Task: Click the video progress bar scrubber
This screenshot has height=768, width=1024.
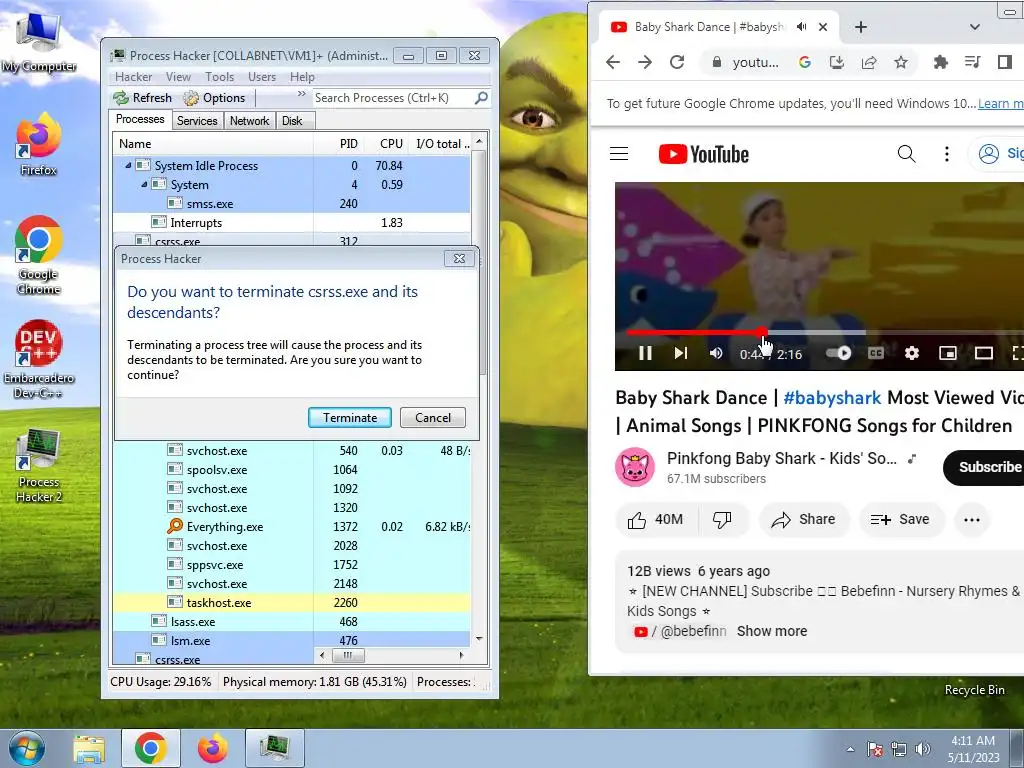Action: click(762, 332)
